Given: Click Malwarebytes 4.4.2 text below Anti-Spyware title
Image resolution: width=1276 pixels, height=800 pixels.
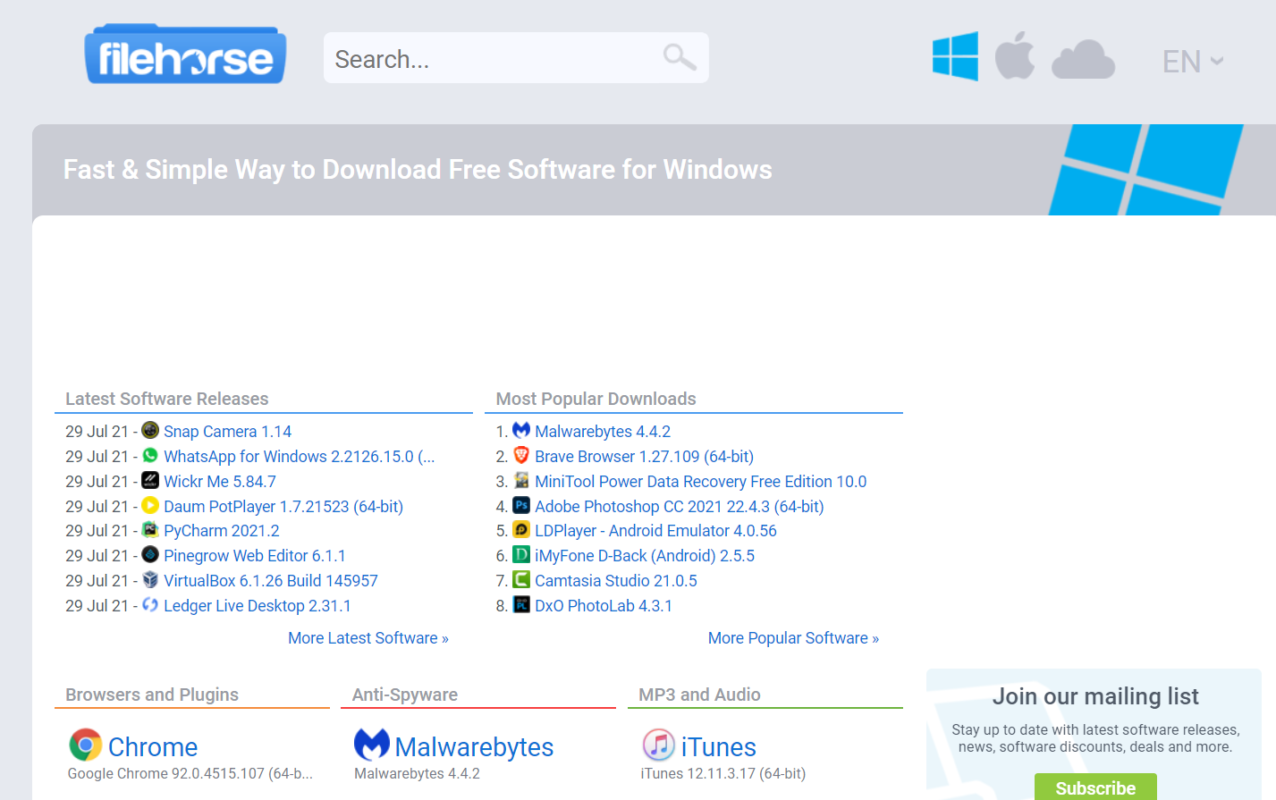Looking at the screenshot, I should tap(417, 774).
